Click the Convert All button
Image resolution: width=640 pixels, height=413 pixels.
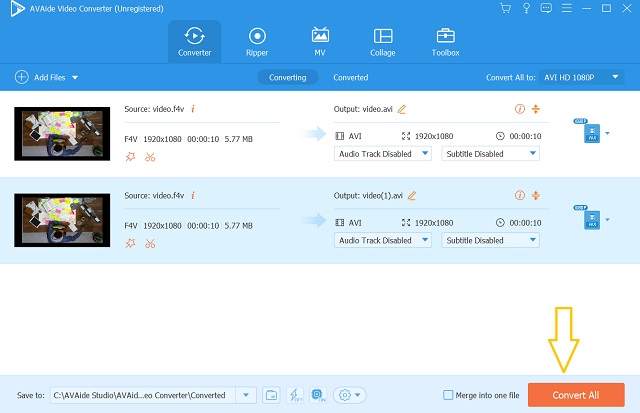click(x=576, y=395)
